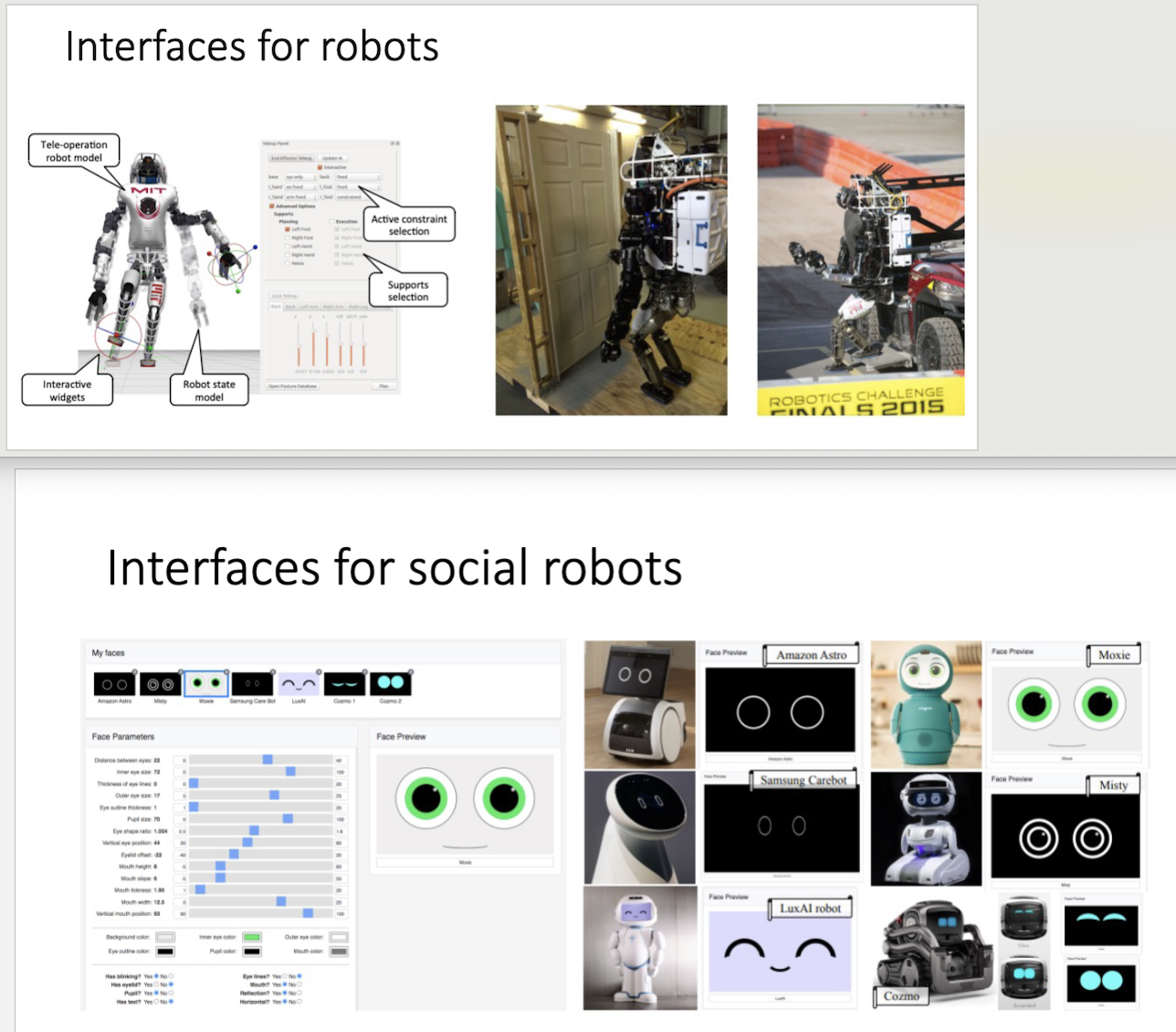Click the Tele-operation robot model callout

pos(74,151)
